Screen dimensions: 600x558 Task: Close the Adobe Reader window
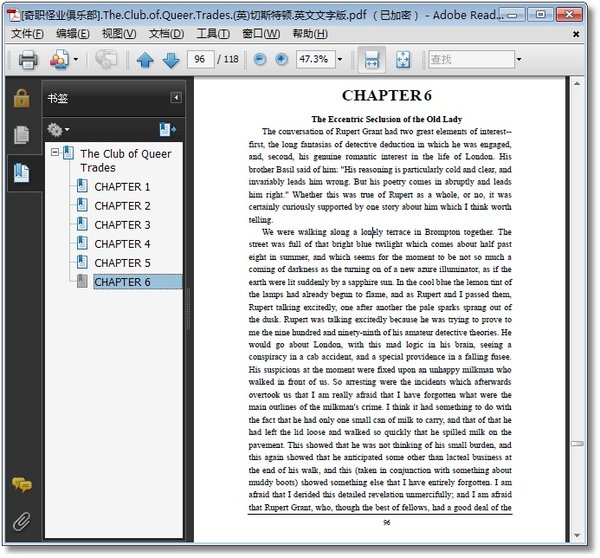pyautogui.click(x=569, y=15)
